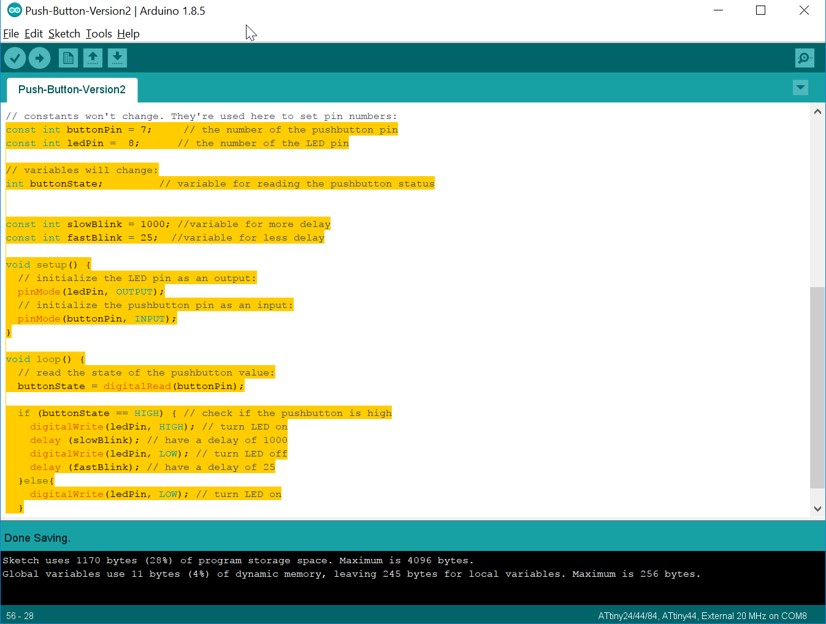Click the 'Global variables use 11 bytes' line
The width and height of the screenshot is (826, 624).
point(351,574)
